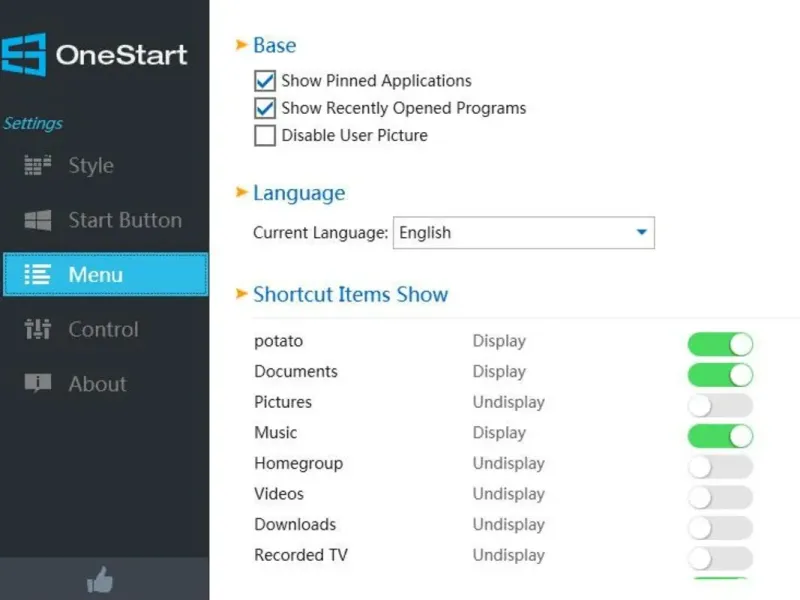Enable the Downloads shortcut toggle
This screenshot has height=600, width=800.
tap(720, 528)
